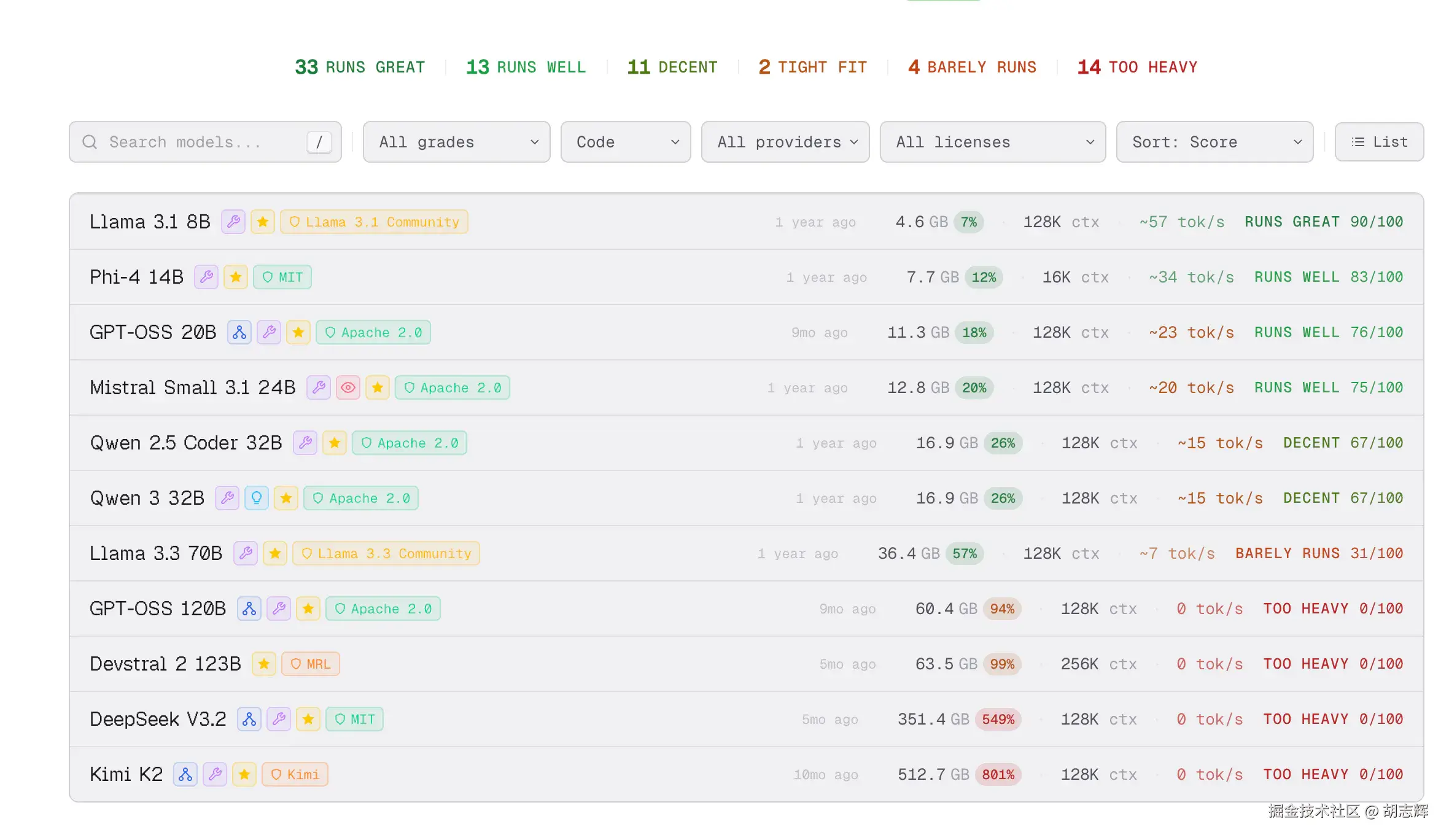This screenshot has width=1449, height=840.
Task: Click the blue network icon for GPT-OSS 20B
Action: (239, 332)
